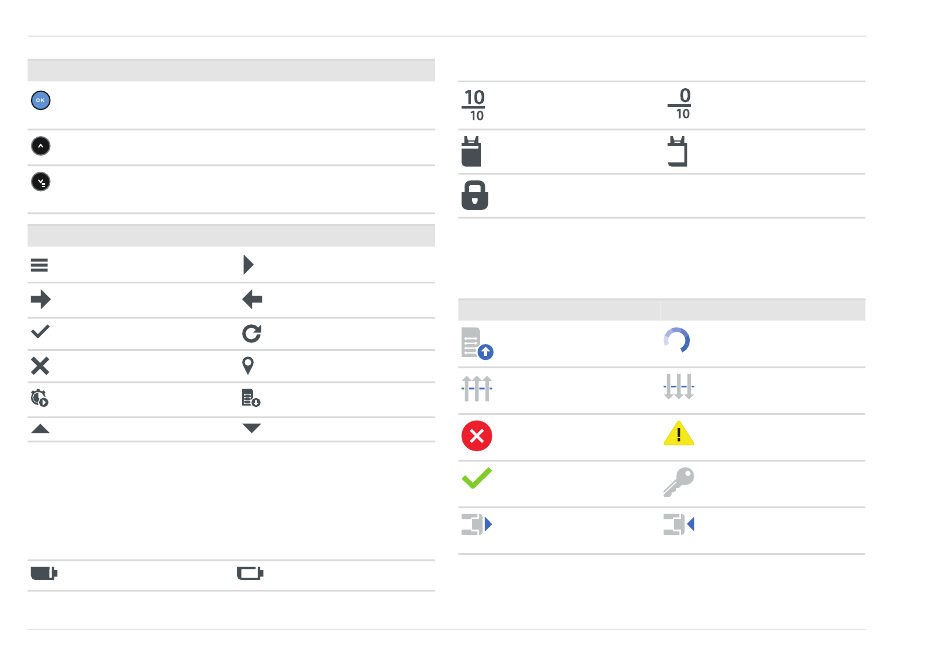The image size is (950, 656).
Task: Click the small upward triangle icon
Action: pos(41,428)
